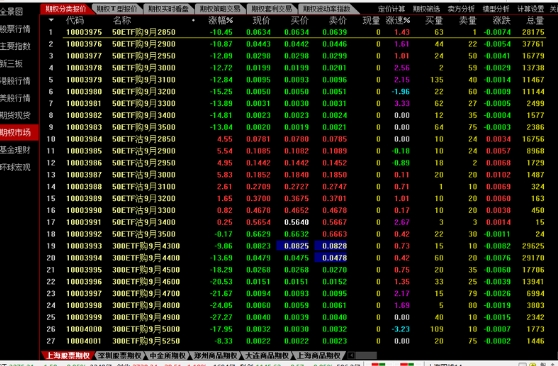Image resolution: width=558 pixels, height=366 pixels.
Task: Click the horizontal scrollbar beside the bottom tabs
Action: [x=366, y=355]
